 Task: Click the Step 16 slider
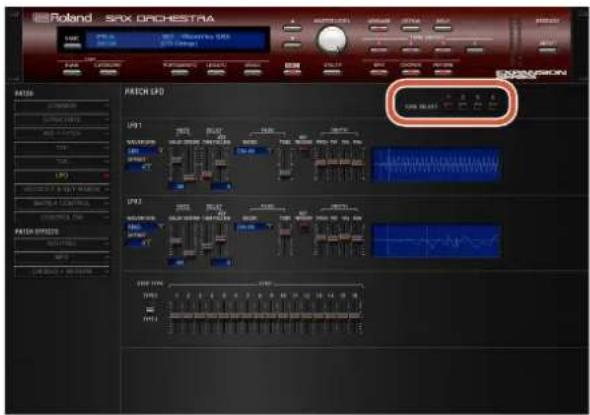tap(355, 316)
